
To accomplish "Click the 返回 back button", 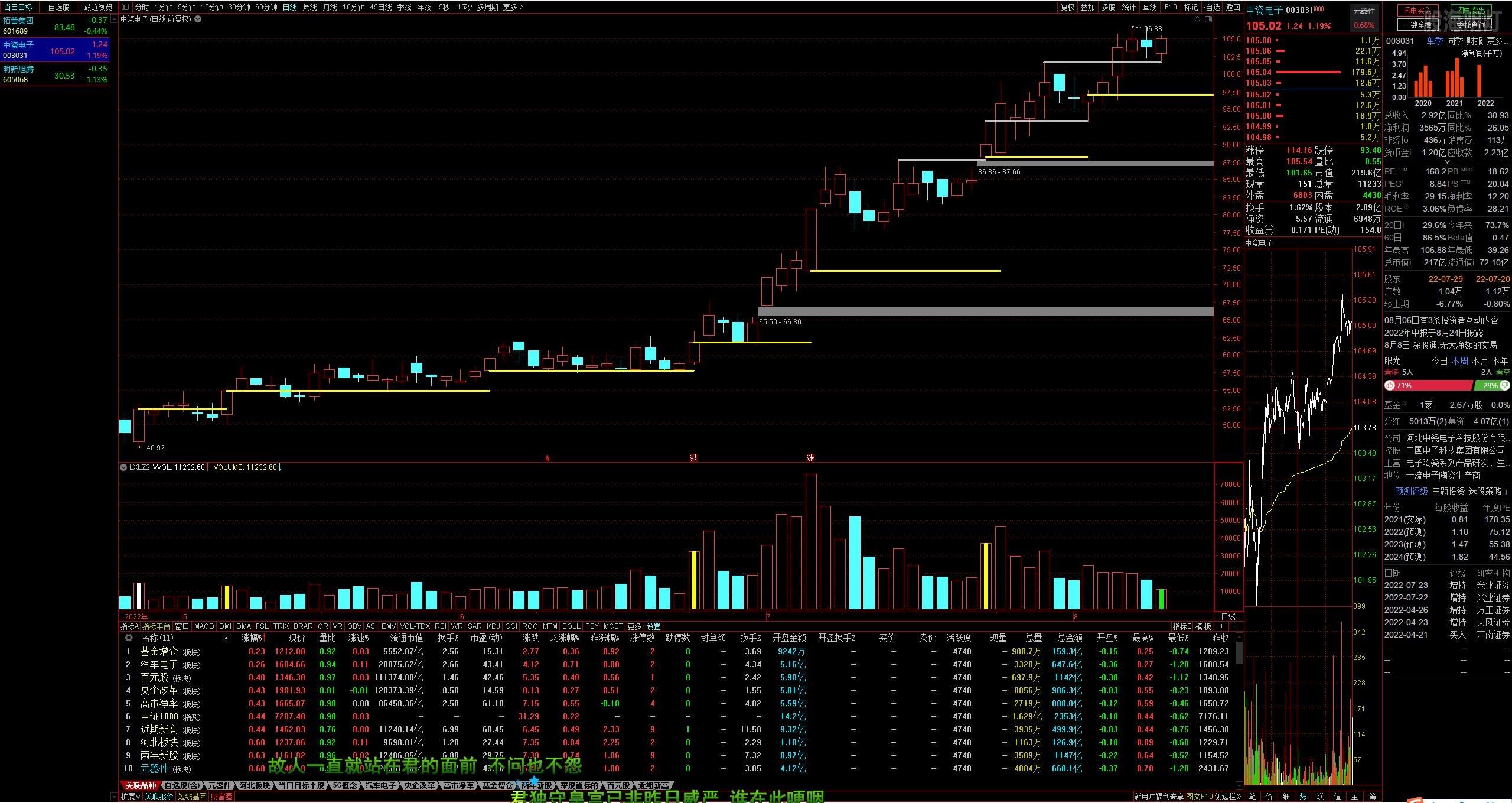I will point(1233,7).
